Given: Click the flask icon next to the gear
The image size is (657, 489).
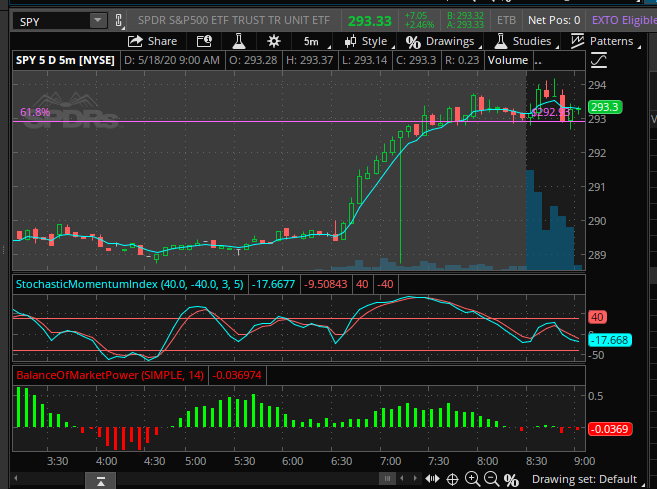Looking at the screenshot, I should pyautogui.click(x=239, y=41).
